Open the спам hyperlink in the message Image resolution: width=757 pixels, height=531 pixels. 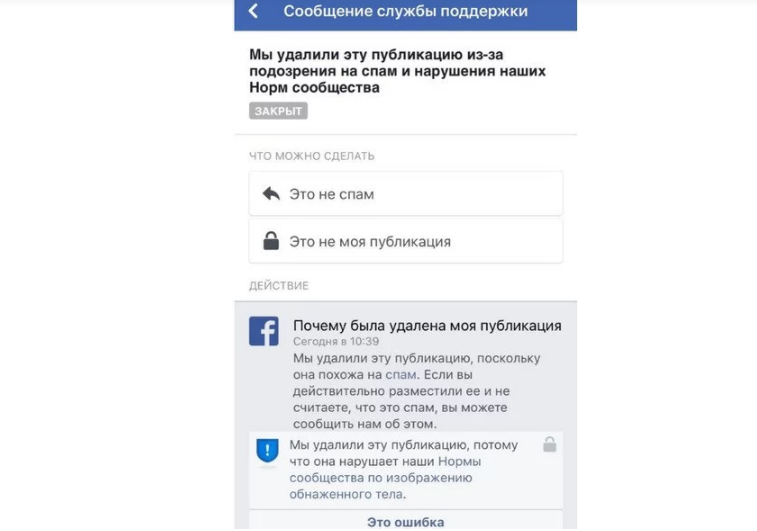point(401,375)
